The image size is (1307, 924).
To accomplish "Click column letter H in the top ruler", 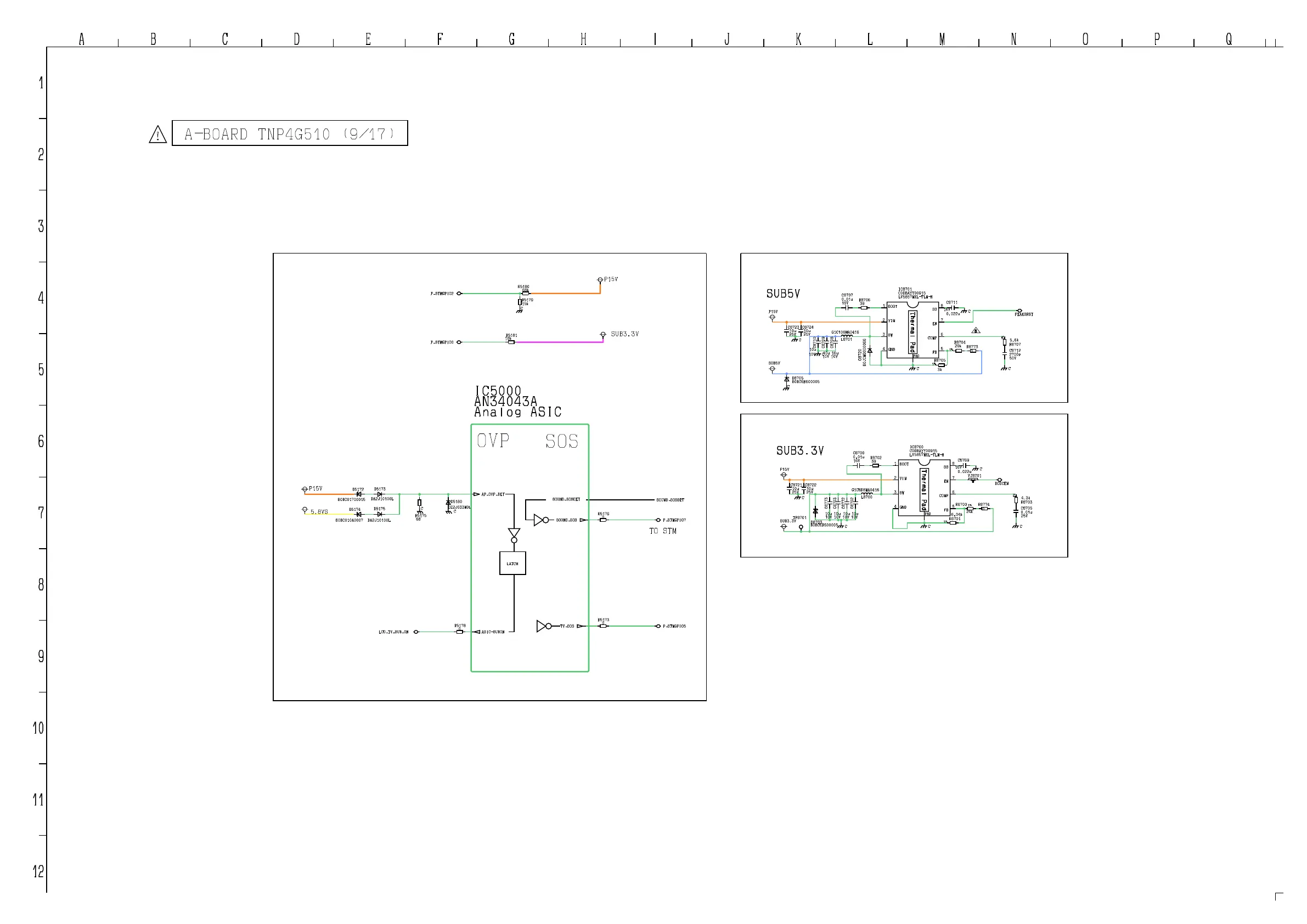I will [x=583, y=40].
